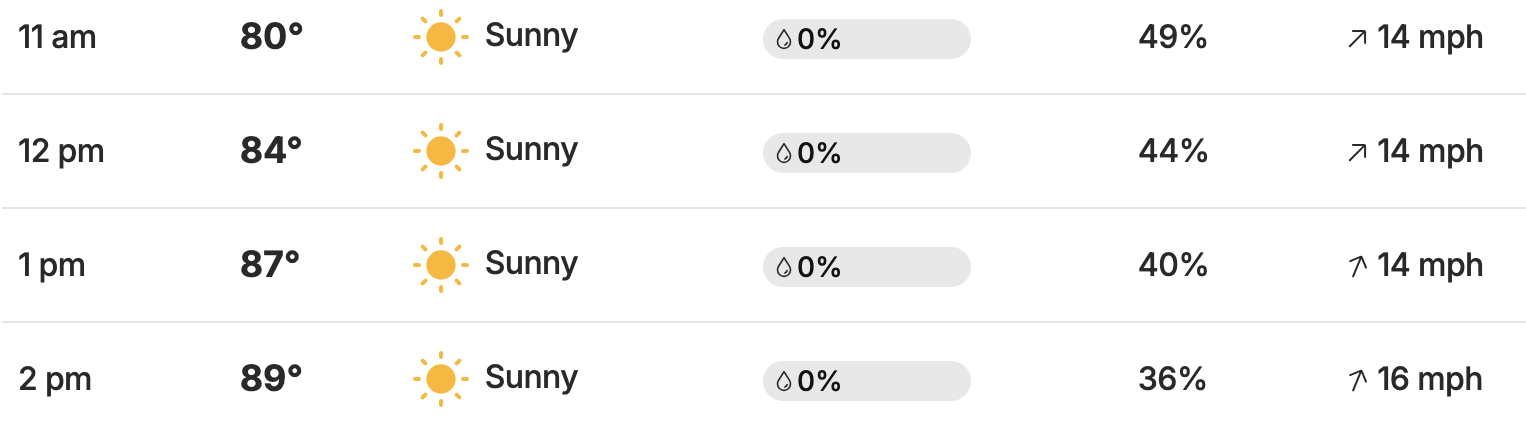Click the sun icon in the 2 pm row
Viewport: 1526px width, 432px height.
439,380
